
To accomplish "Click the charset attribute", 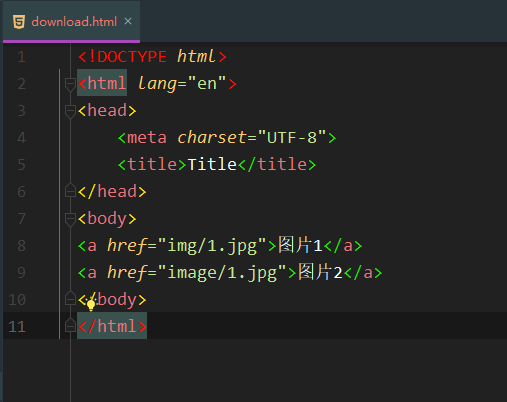I will click(212, 137).
